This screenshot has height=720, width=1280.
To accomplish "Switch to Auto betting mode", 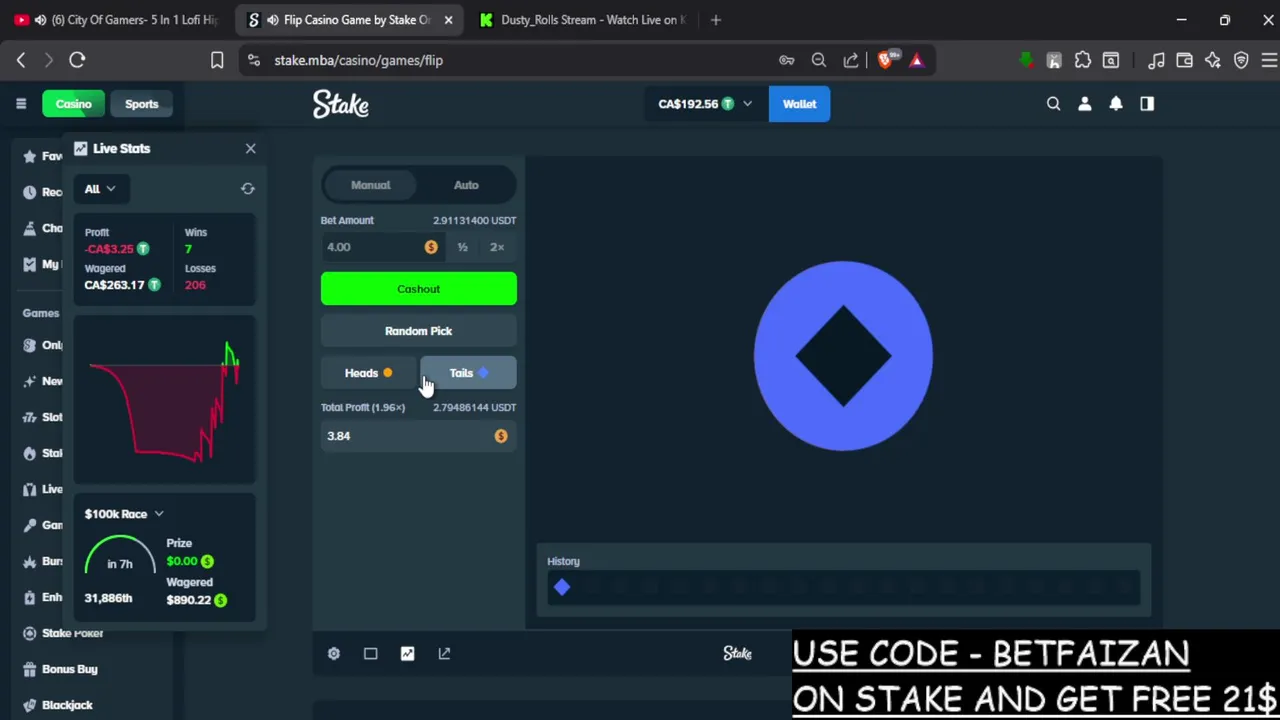I will [x=466, y=185].
